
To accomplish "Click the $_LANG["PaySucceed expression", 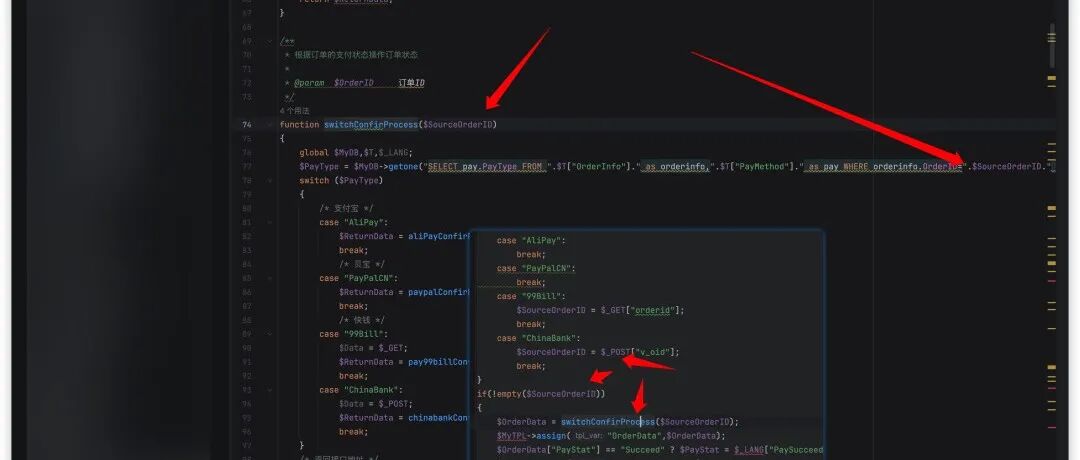I will [778, 450].
